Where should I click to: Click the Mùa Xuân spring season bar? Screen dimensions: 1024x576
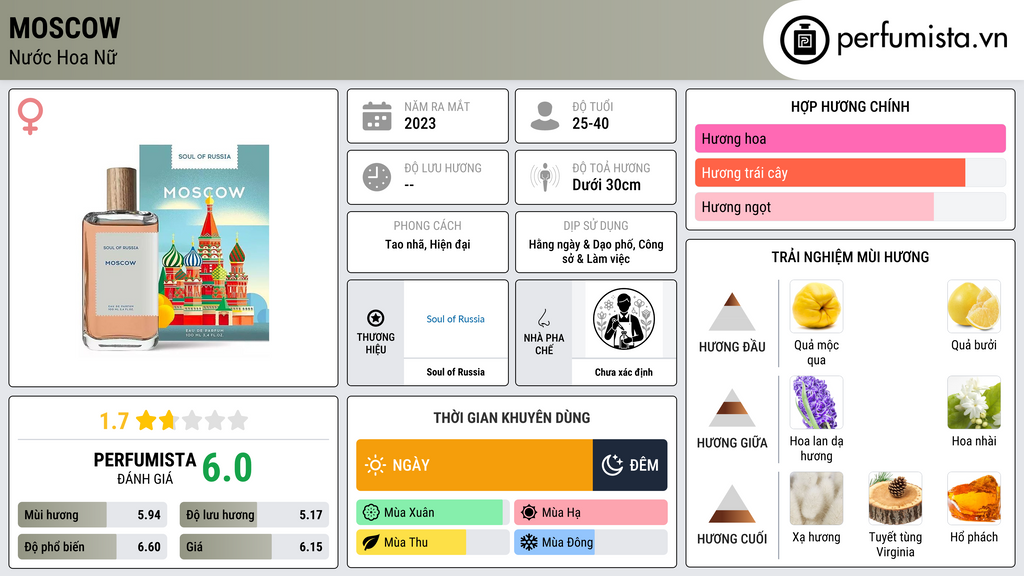(432, 513)
